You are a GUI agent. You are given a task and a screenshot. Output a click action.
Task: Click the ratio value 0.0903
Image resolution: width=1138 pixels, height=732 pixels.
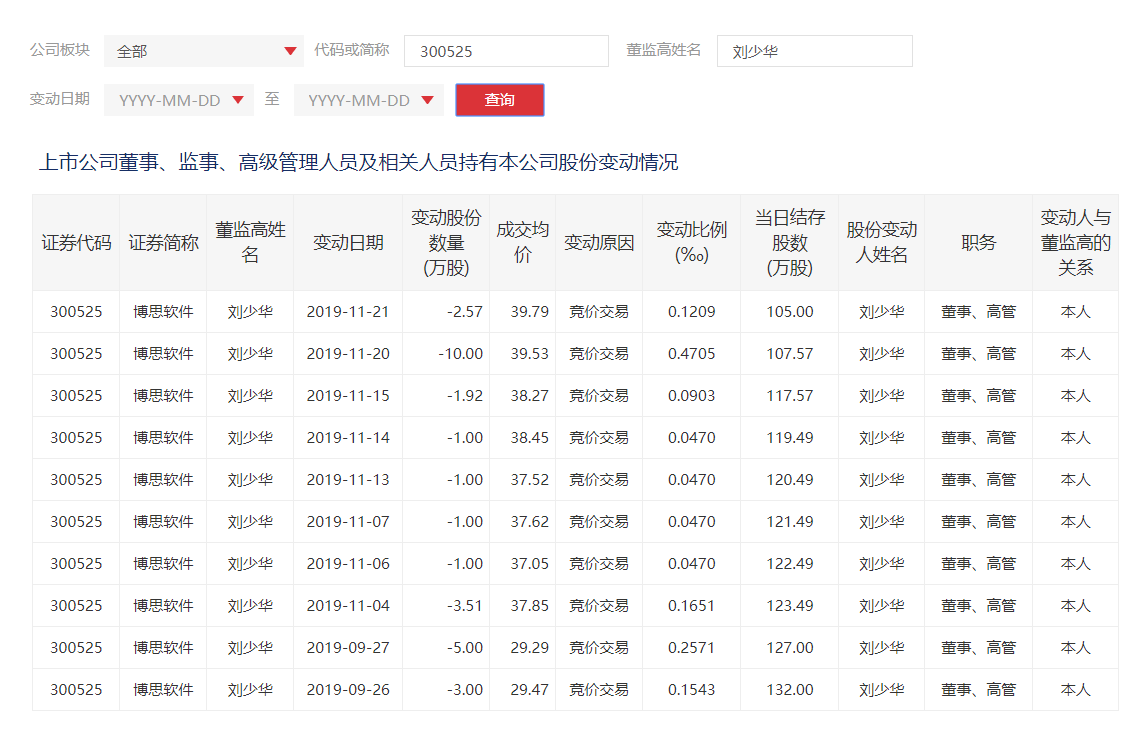[692, 396]
